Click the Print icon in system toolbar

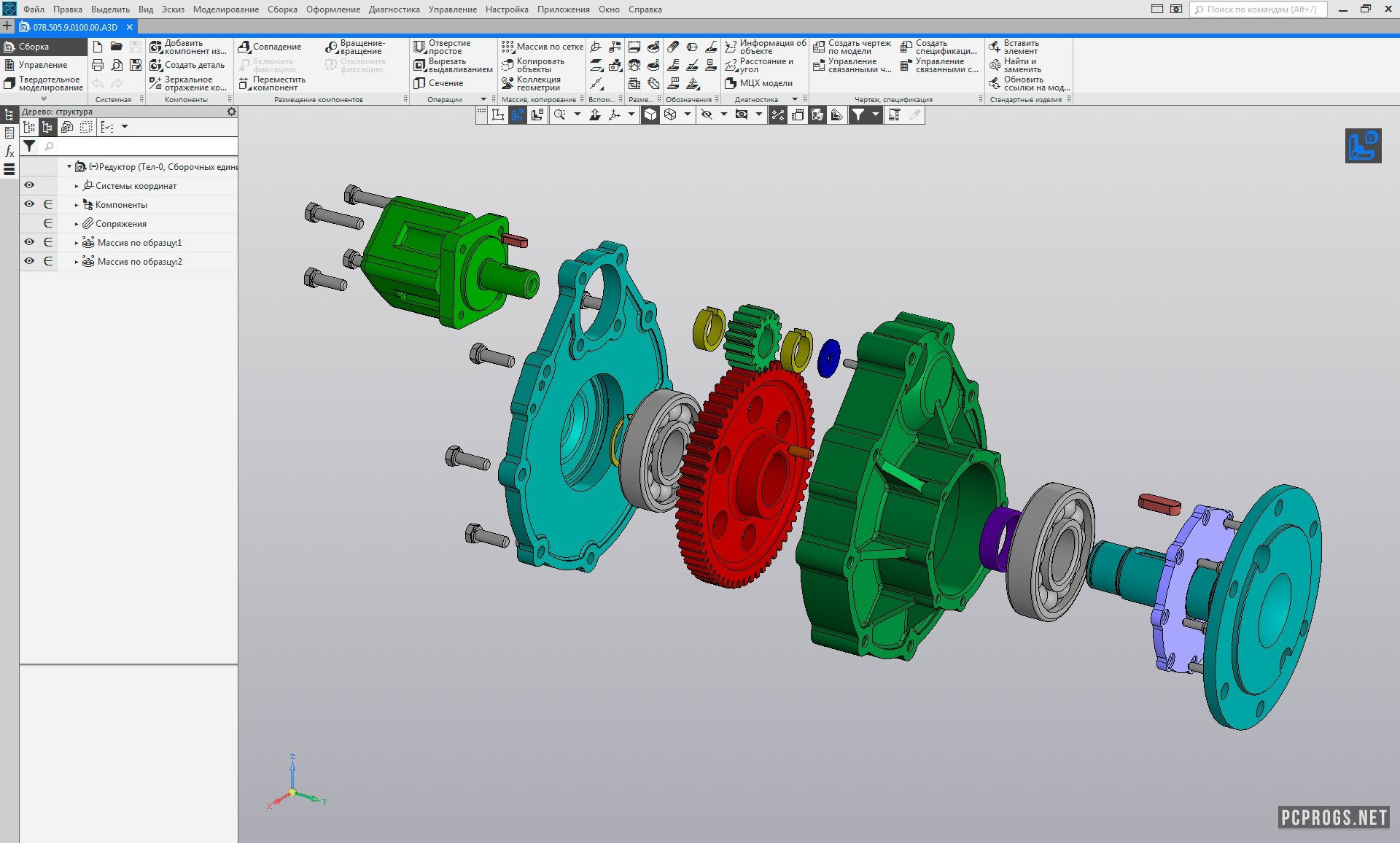(98, 65)
